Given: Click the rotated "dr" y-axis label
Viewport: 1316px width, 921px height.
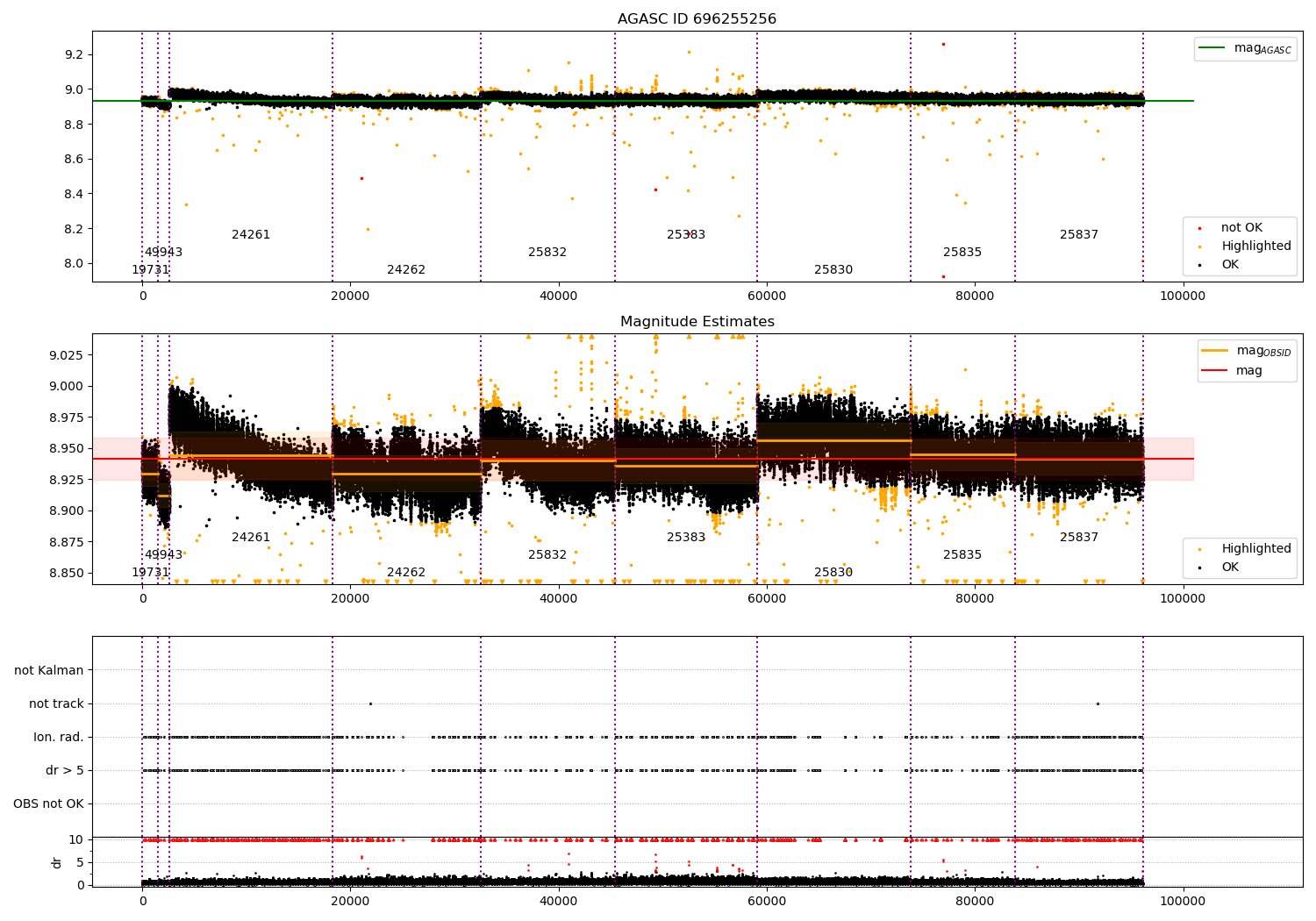Looking at the screenshot, I should pyautogui.click(x=57, y=862).
